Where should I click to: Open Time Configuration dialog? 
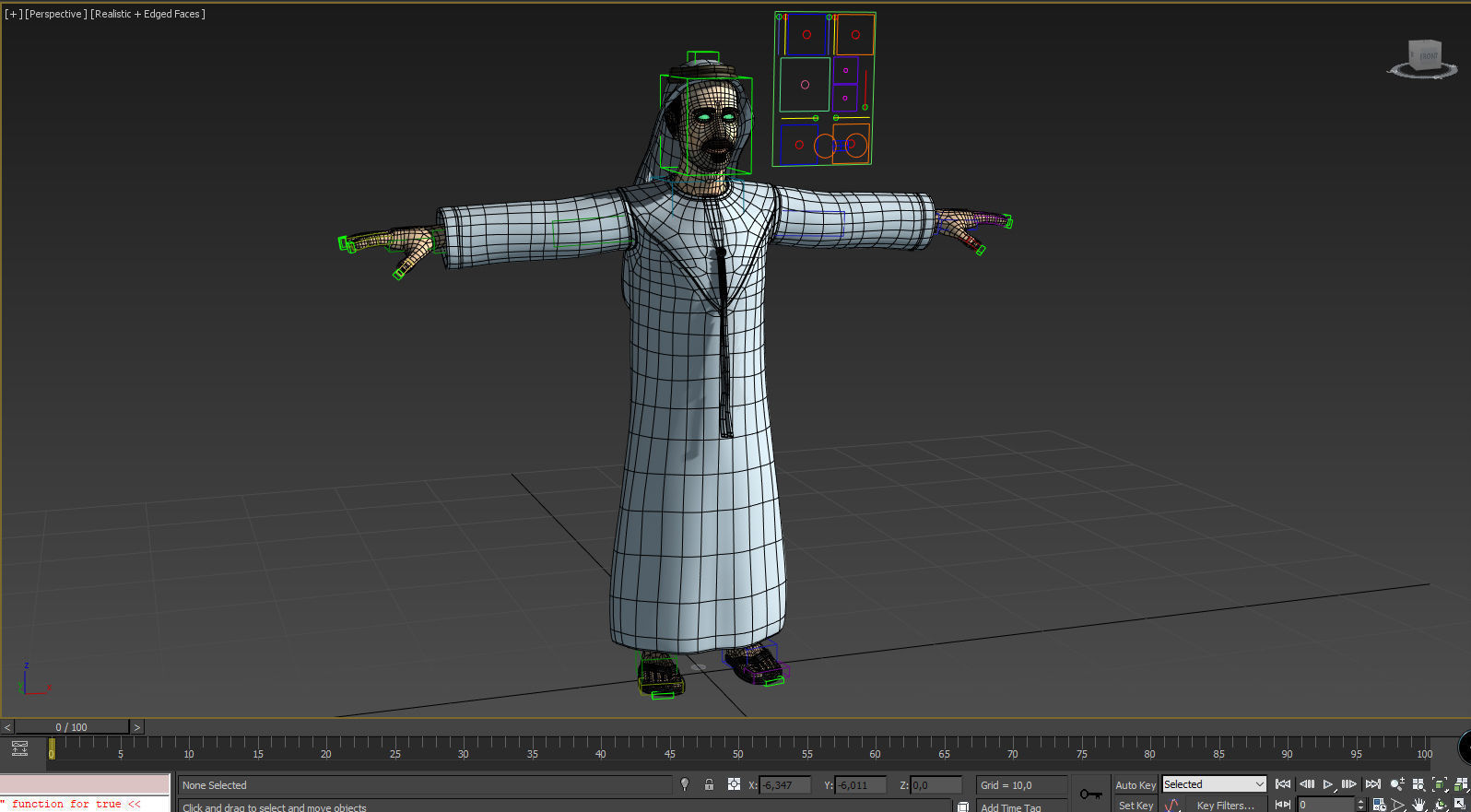(x=1379, y=805)
